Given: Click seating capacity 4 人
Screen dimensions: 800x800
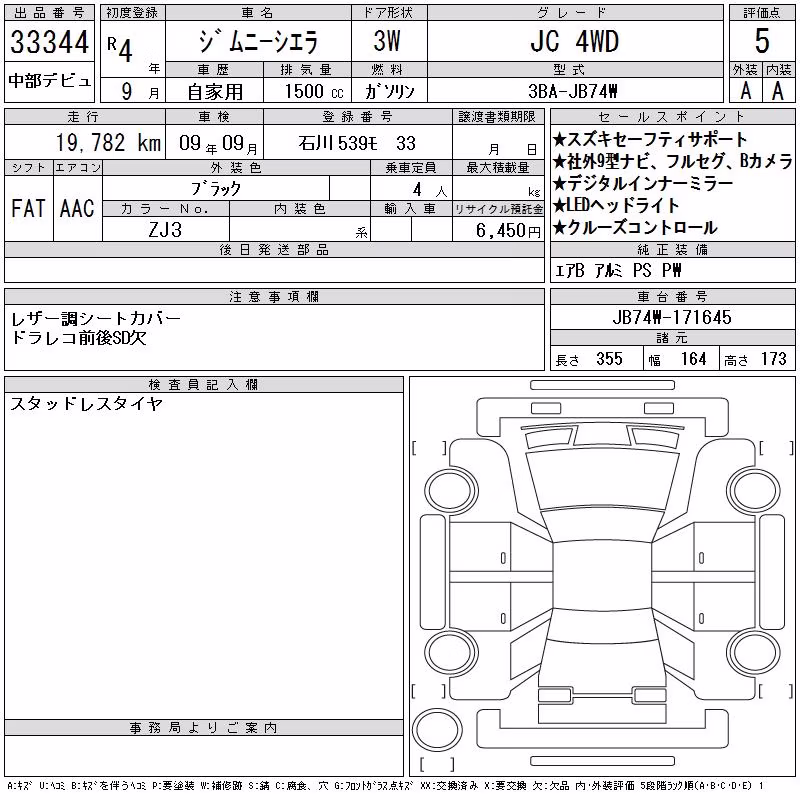Looking at the screenshot, I should coord(430,190).
